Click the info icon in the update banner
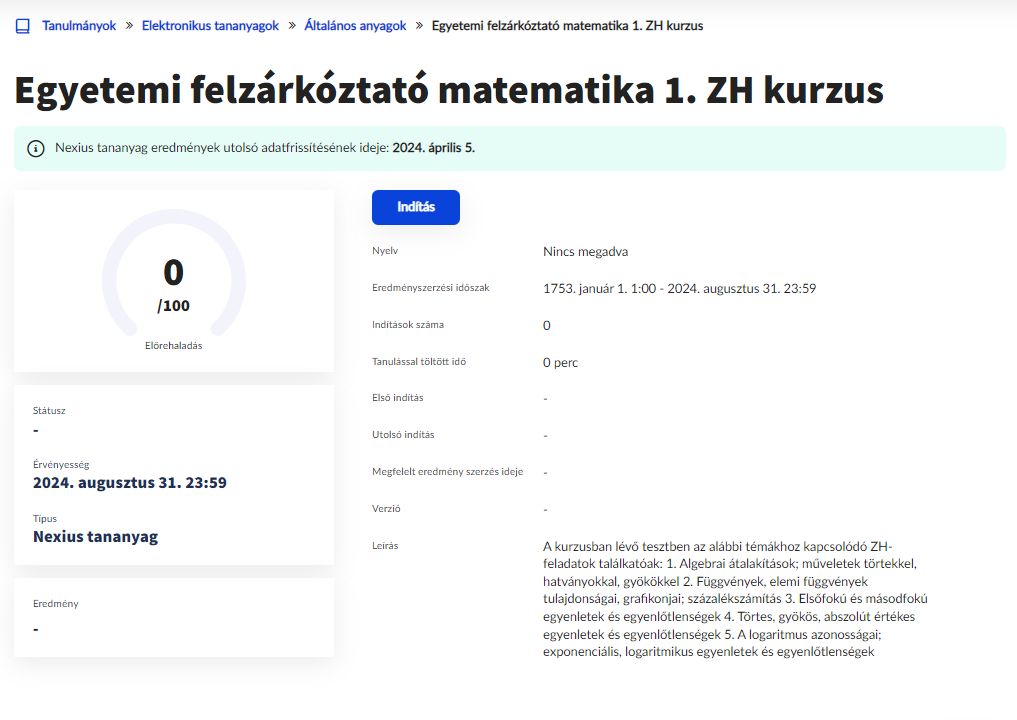The height and width of the screenshot is (720, 1017). (36, 149)
